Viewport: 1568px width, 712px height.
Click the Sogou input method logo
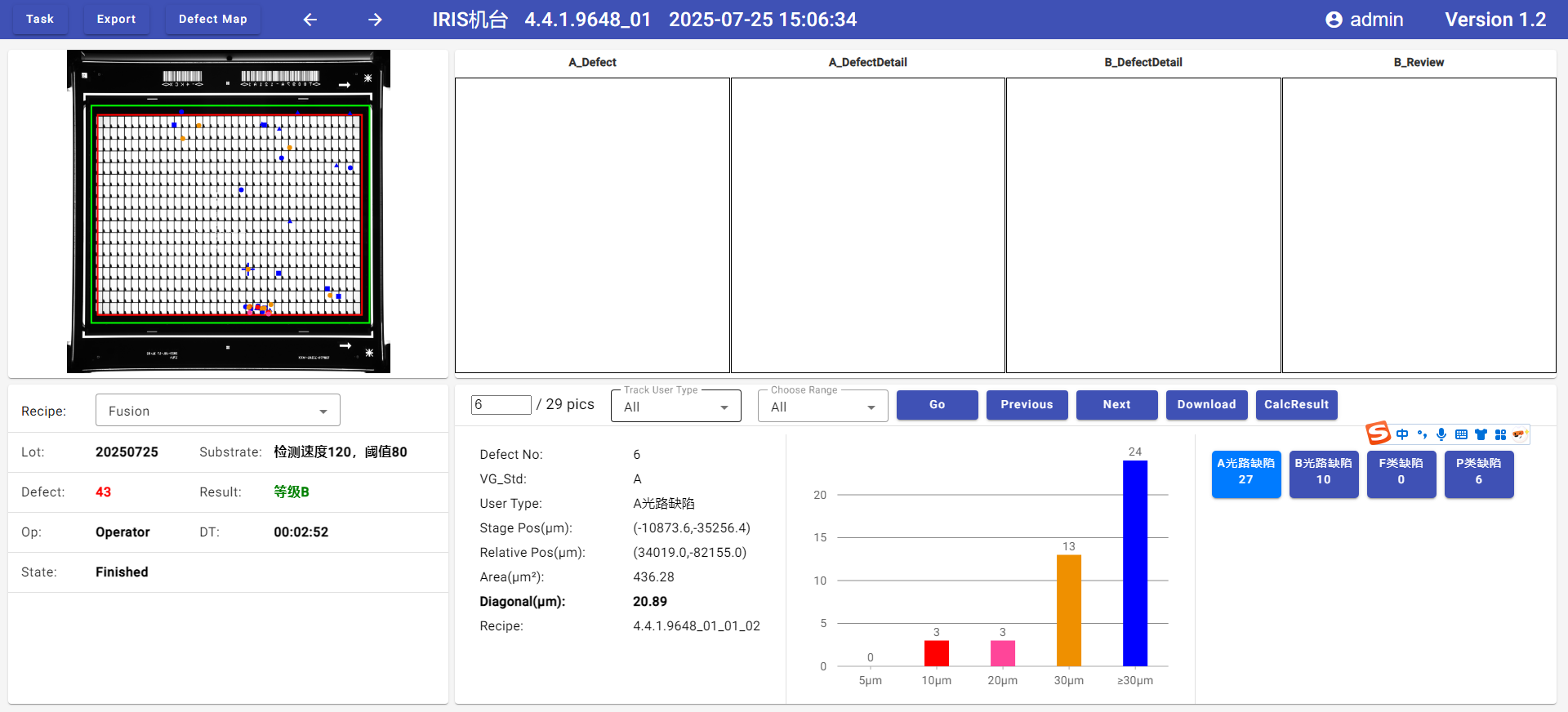1379,434
